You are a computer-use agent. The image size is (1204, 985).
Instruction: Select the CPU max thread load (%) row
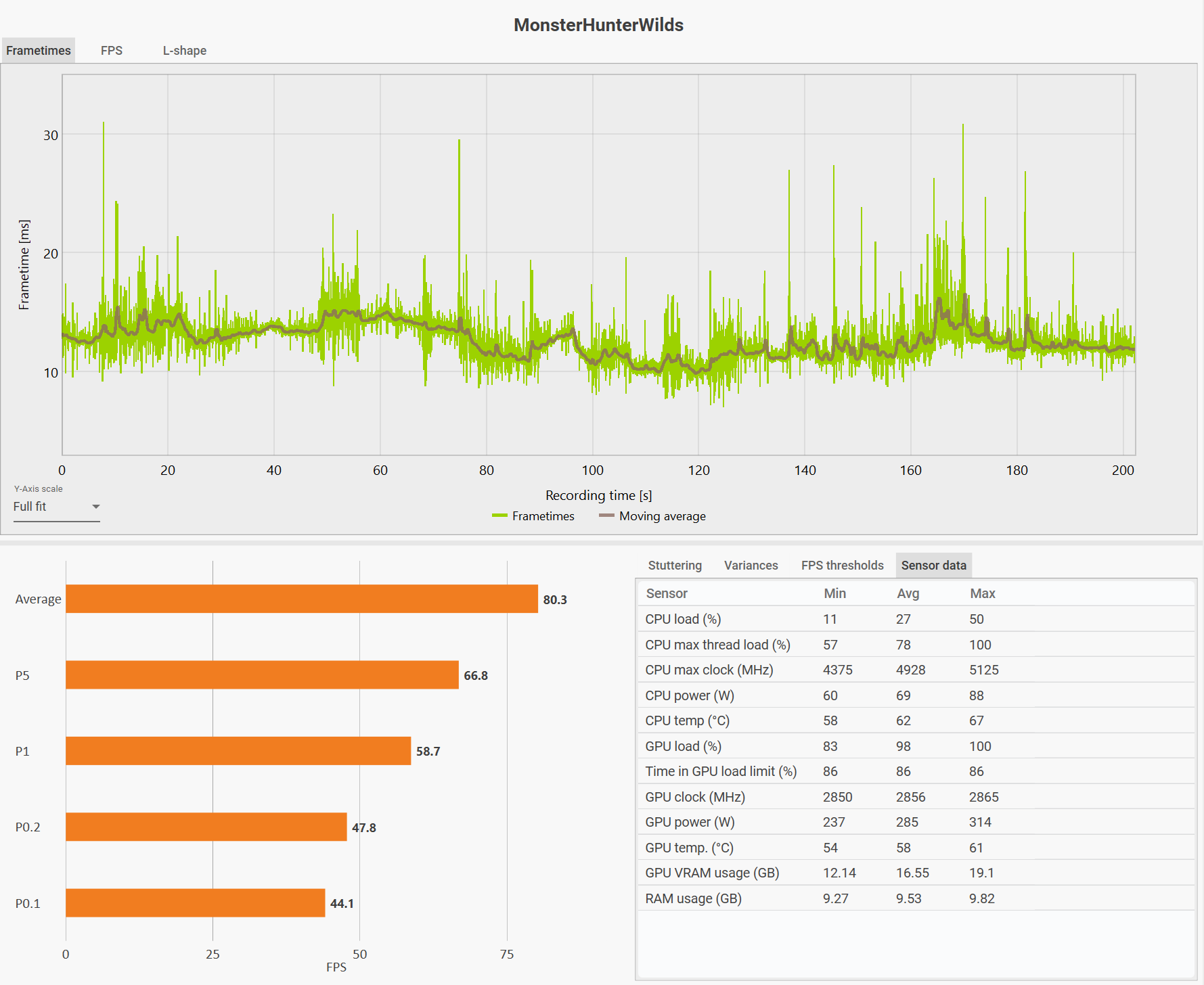pyautogui.click(x=916, y=645)
